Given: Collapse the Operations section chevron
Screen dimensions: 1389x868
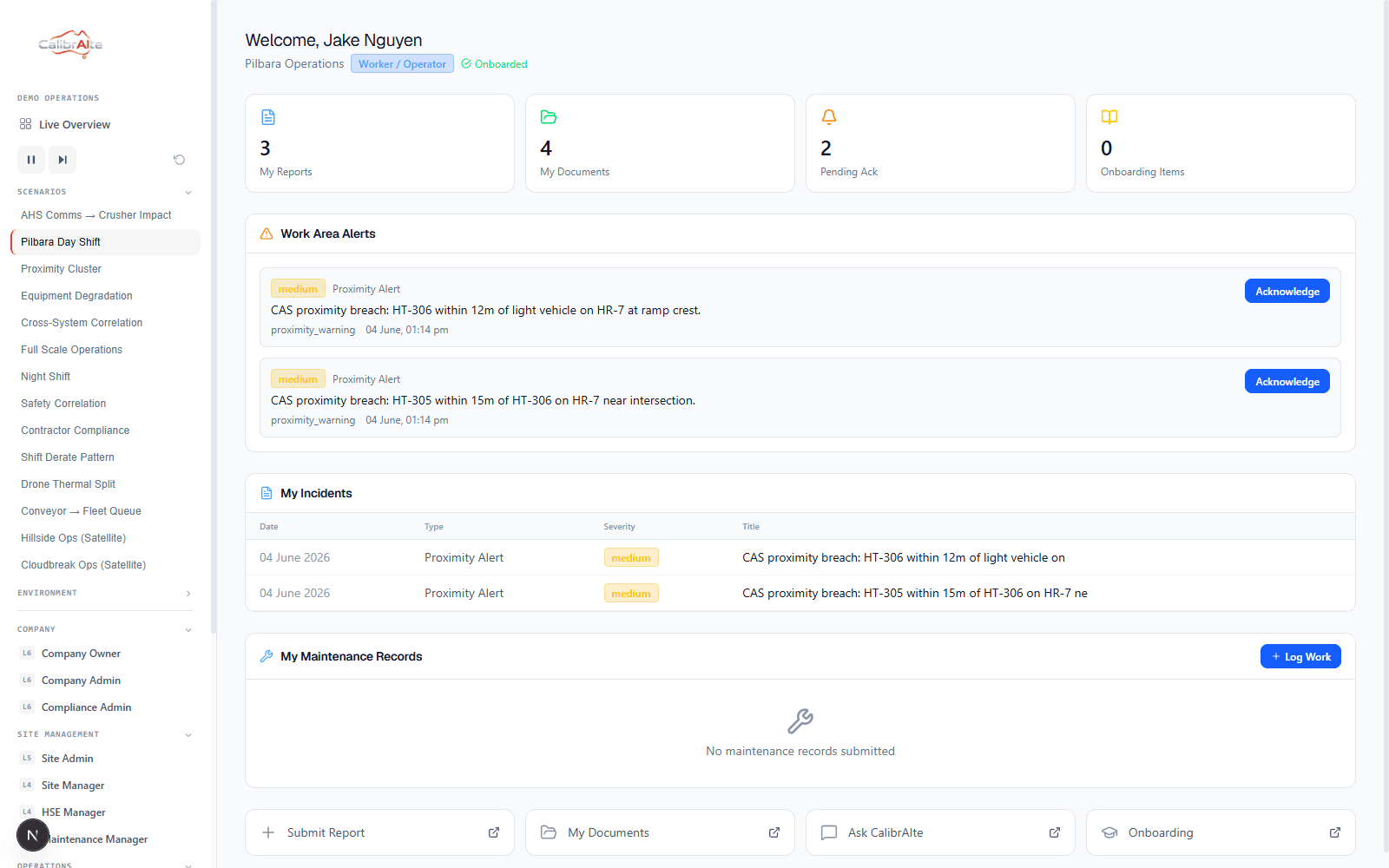Looking at the screenshot, I should point(188,865).
